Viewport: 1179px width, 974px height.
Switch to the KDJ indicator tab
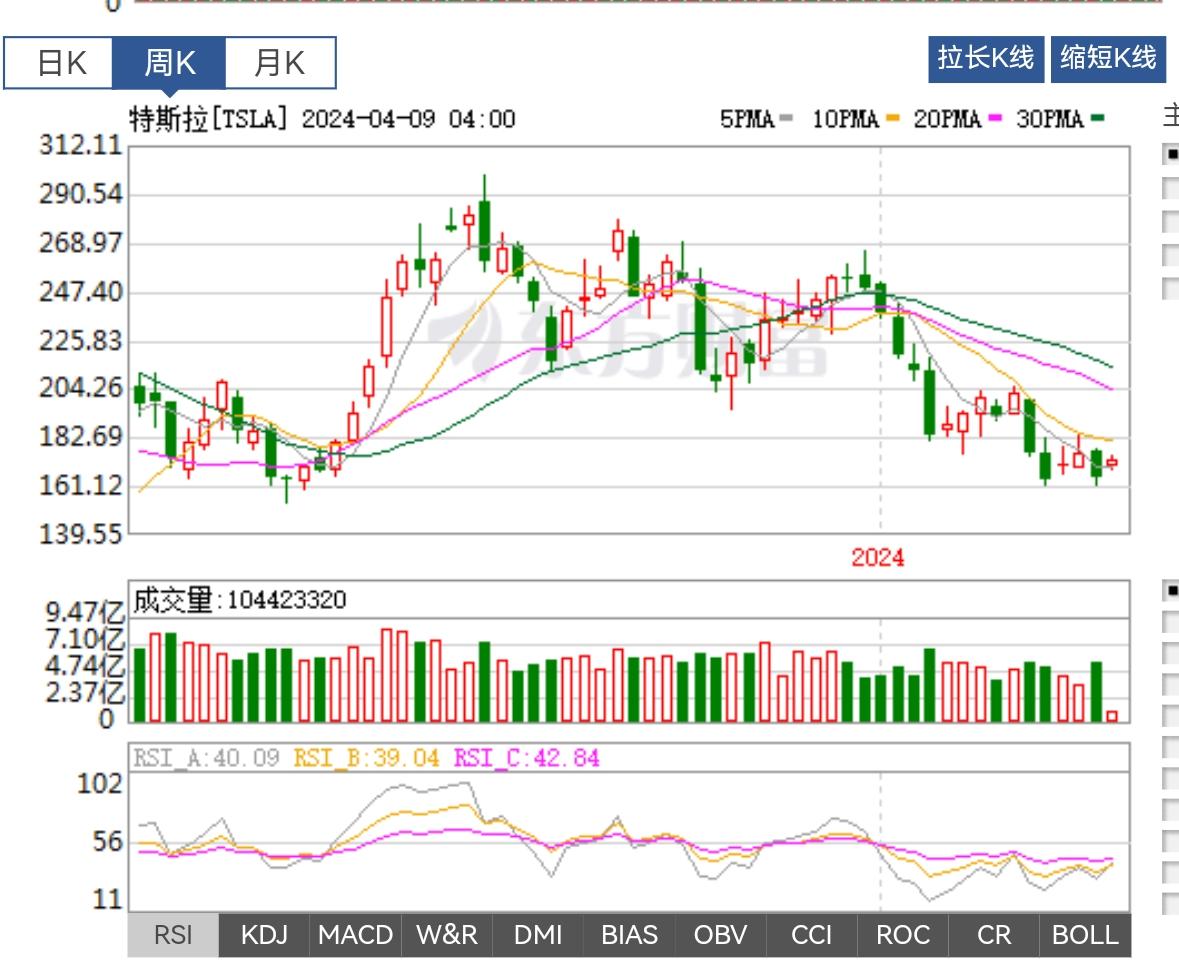(264, 935)
